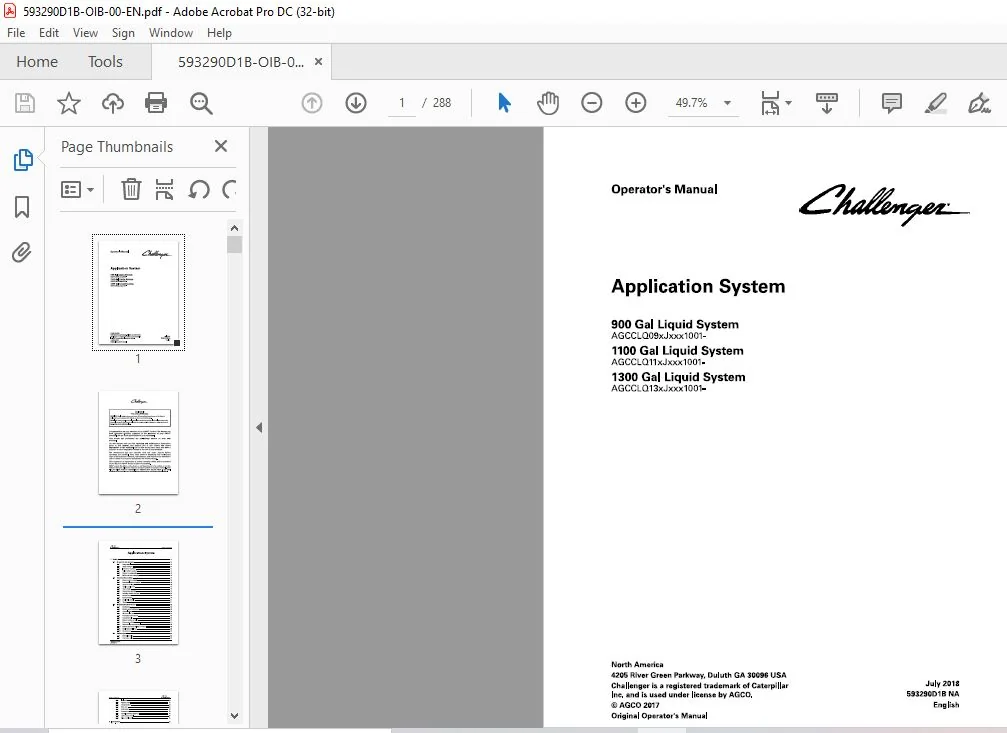Screen dimensions: 1007x733
Task: Open the zoom level 49.7% dropdown
Action: click(x=728, y=103)
